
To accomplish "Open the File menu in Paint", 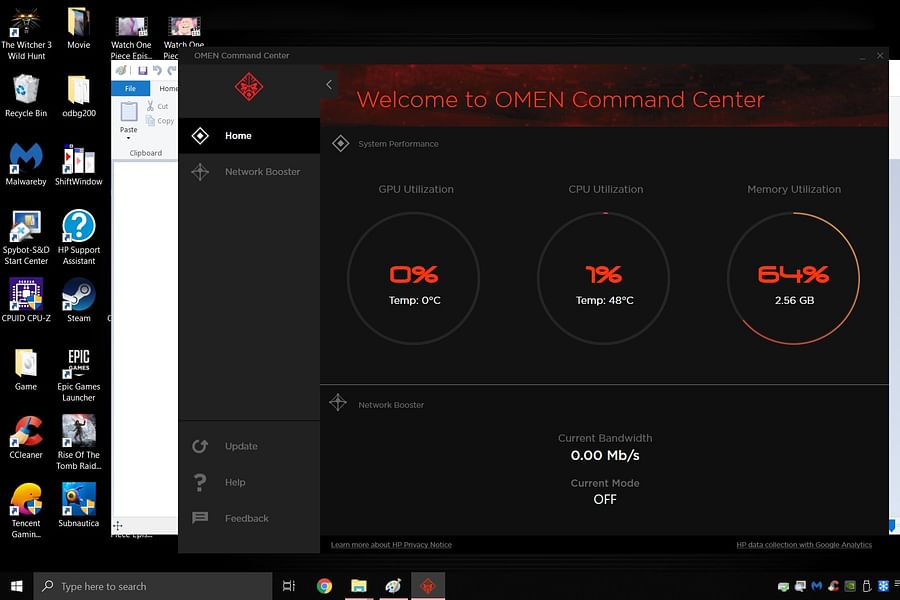I will click(x=130, y=88).
